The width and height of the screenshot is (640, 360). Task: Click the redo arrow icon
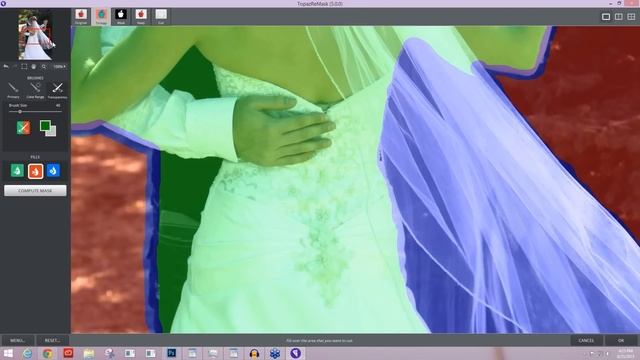point(15,67)
